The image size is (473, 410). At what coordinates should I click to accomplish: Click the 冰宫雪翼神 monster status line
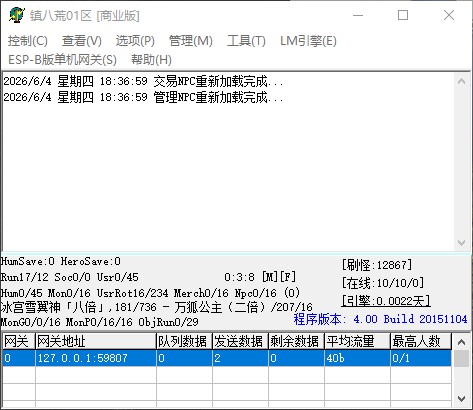tap(157, 307)
